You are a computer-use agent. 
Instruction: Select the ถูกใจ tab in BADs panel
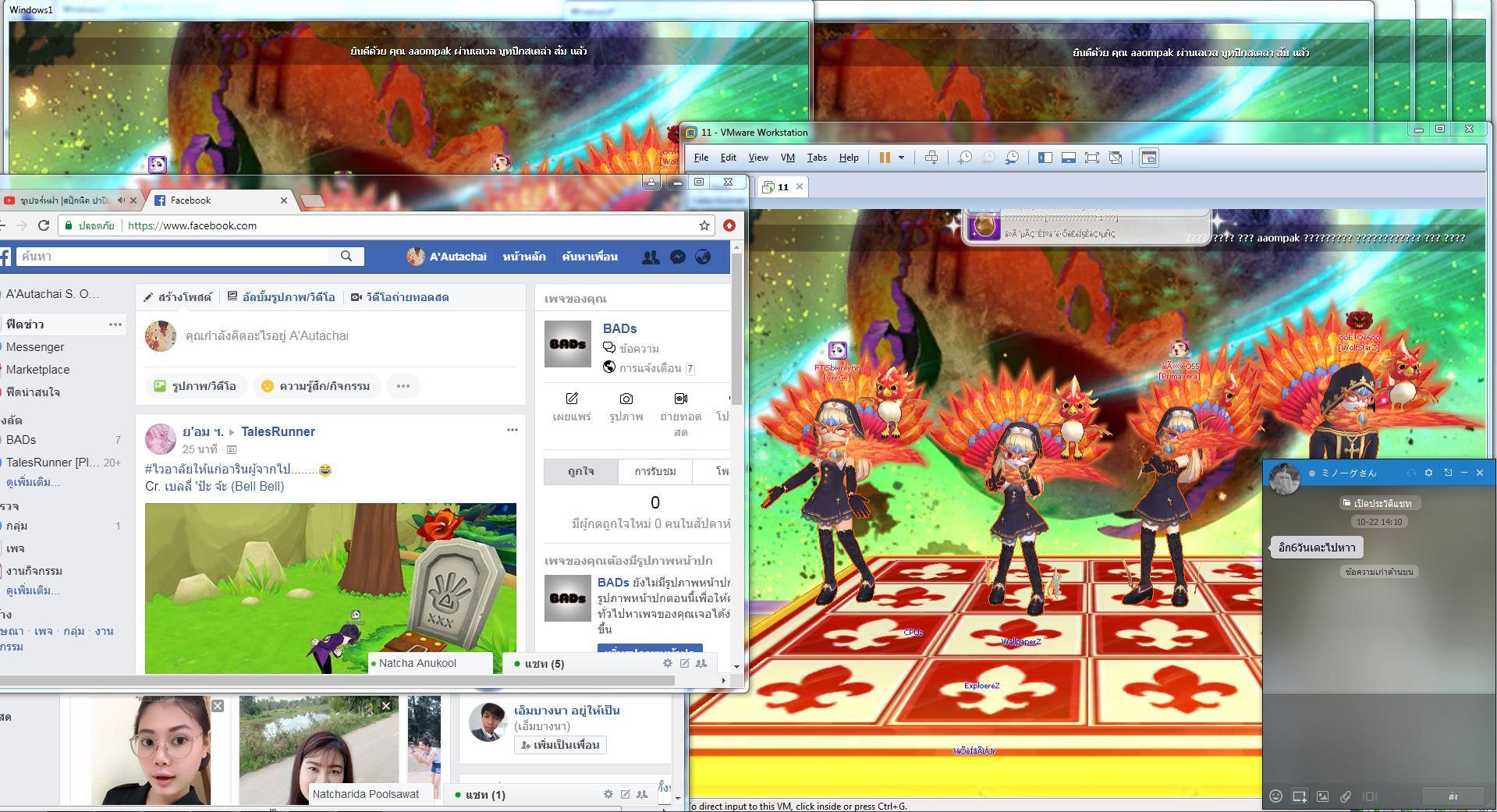coord(581,471)
